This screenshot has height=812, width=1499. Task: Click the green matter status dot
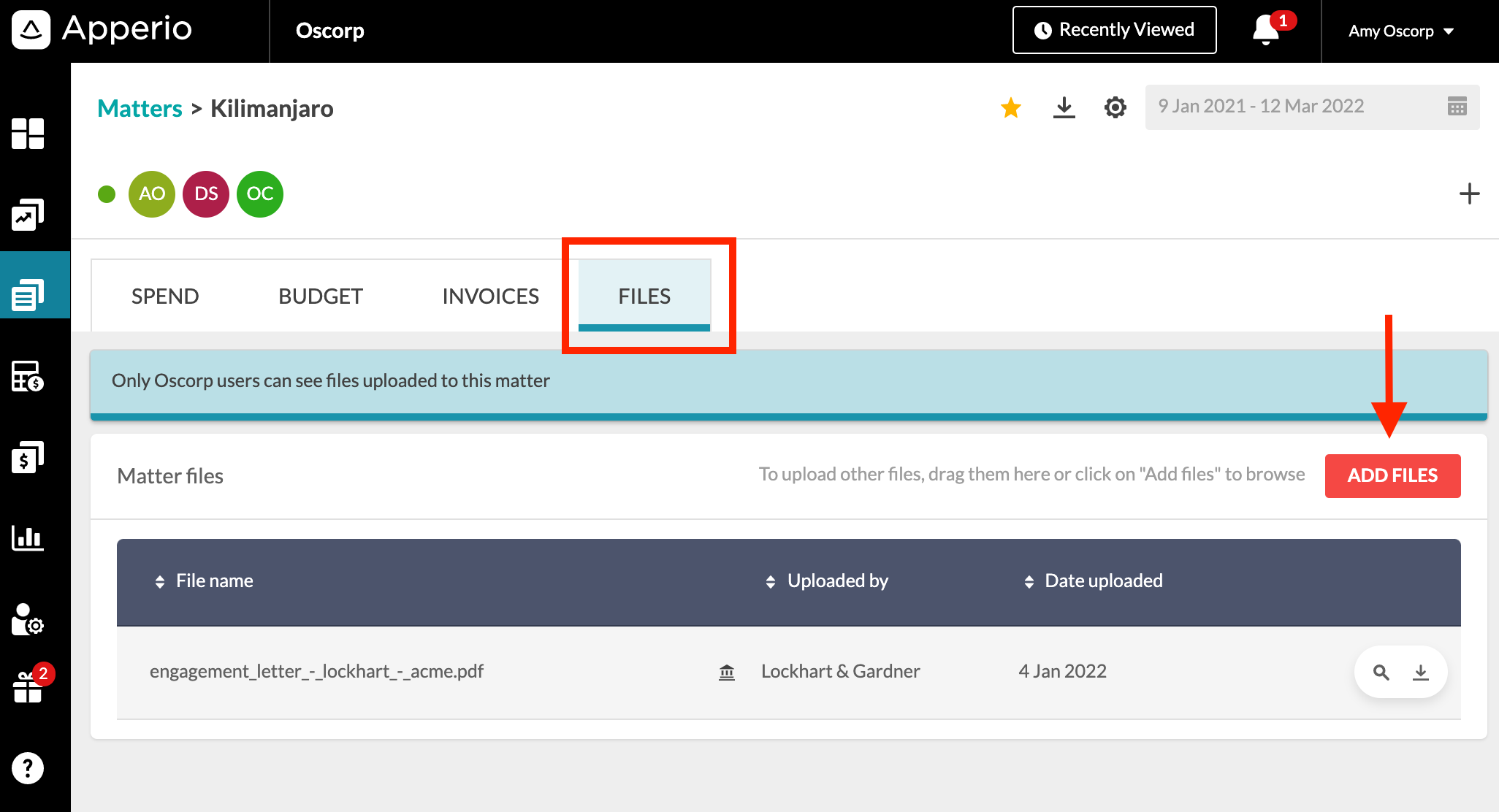[x=107, y=194]
